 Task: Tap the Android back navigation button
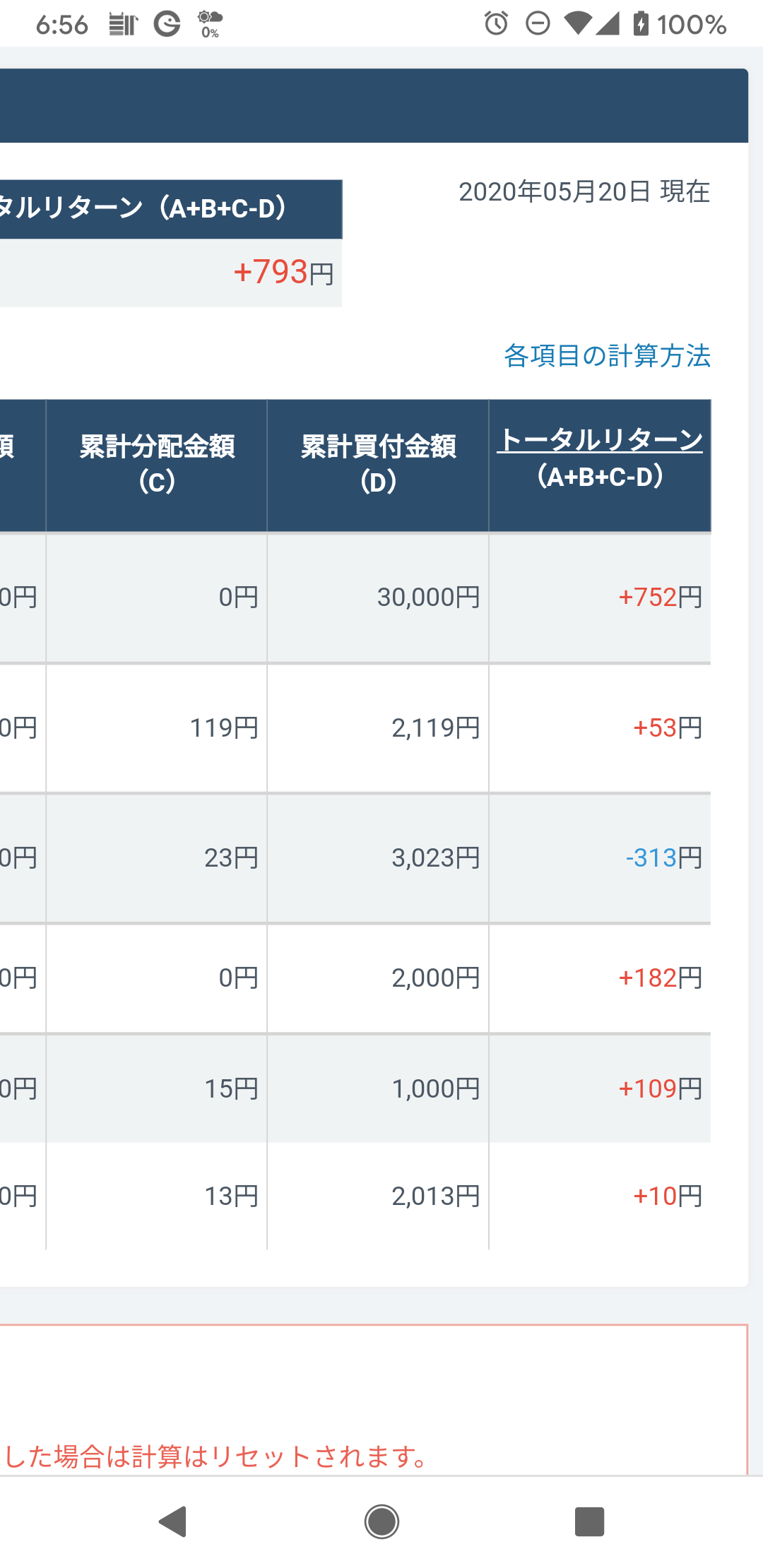172,1521
